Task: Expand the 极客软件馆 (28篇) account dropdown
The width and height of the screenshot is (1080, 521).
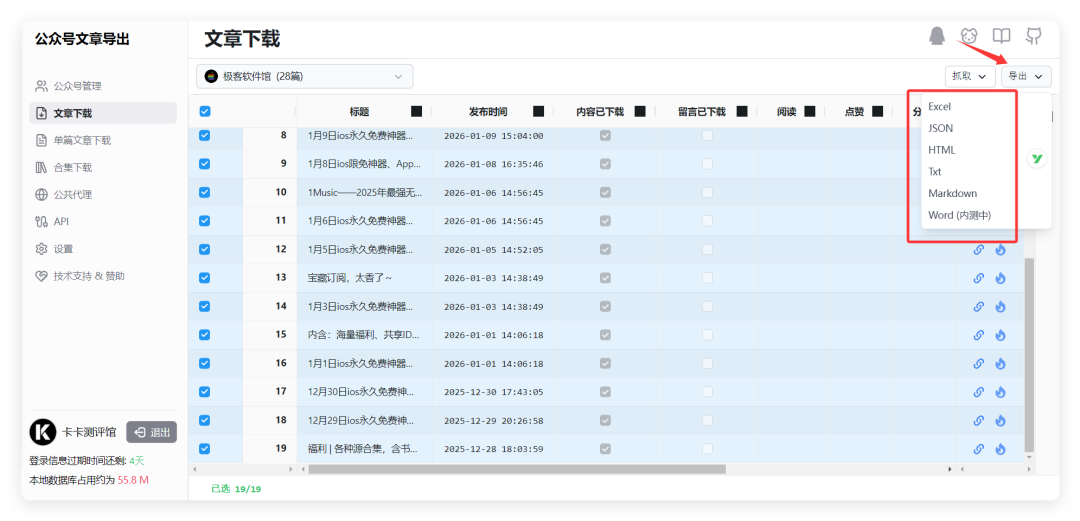Action: point(304,76)
